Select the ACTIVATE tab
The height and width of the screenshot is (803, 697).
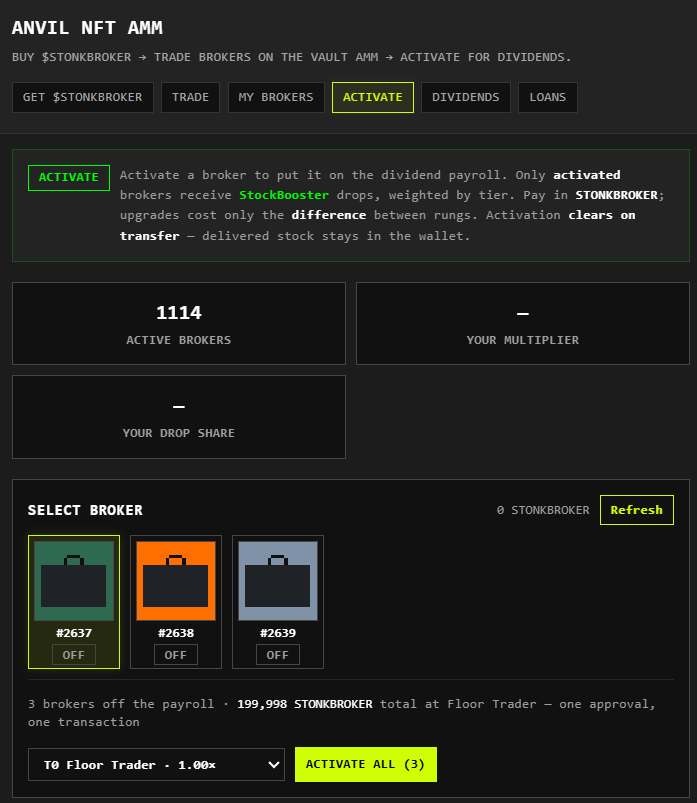click(373, 97)
